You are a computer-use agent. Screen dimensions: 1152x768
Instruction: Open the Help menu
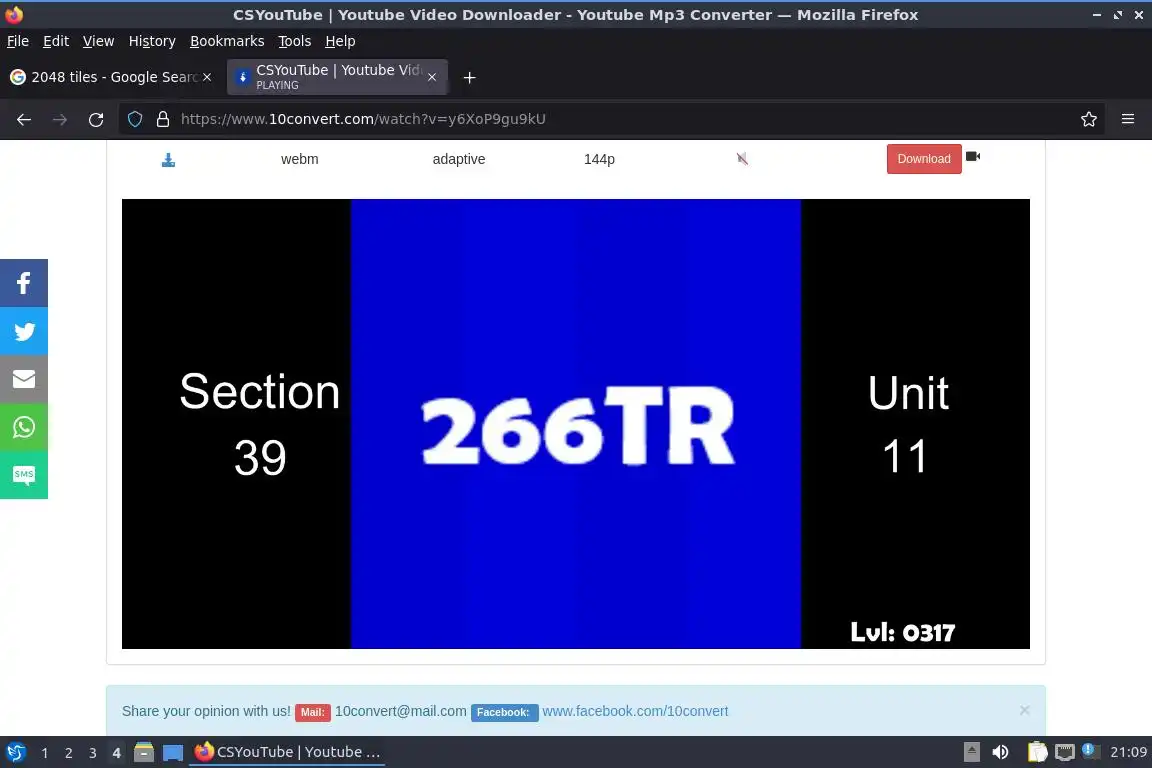click(340, 41)
